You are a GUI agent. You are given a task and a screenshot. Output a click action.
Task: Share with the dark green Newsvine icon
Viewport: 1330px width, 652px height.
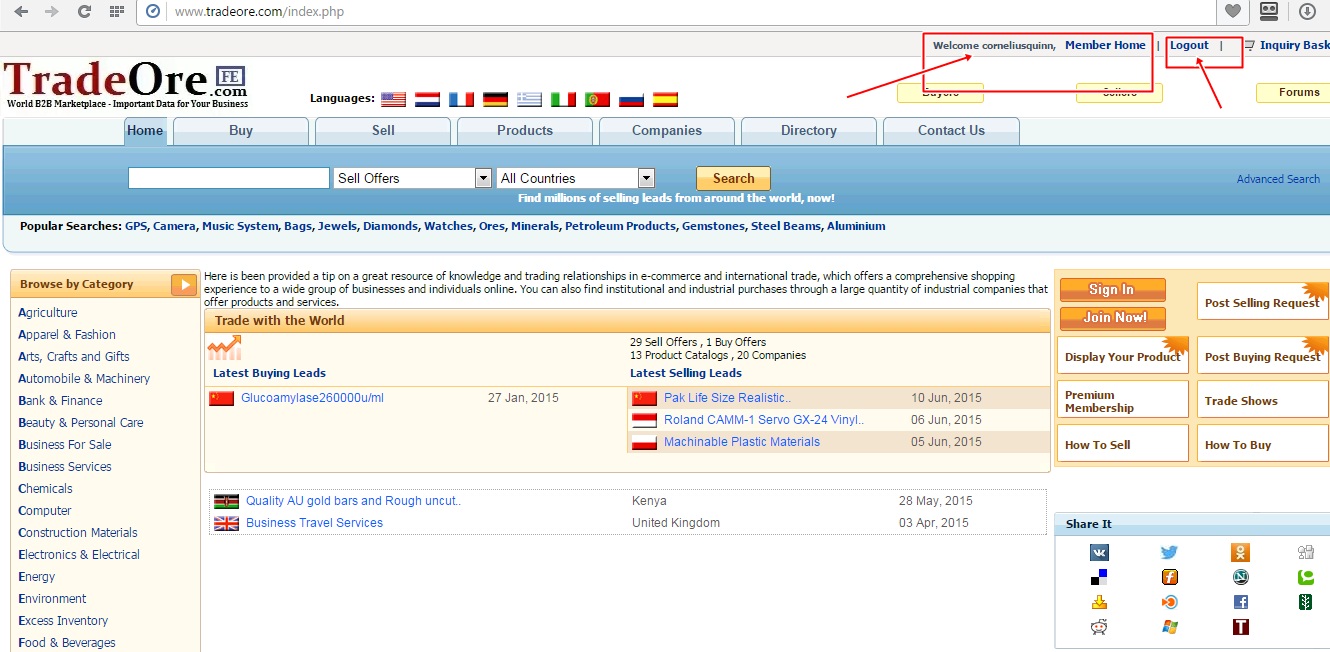(1305, 602)
